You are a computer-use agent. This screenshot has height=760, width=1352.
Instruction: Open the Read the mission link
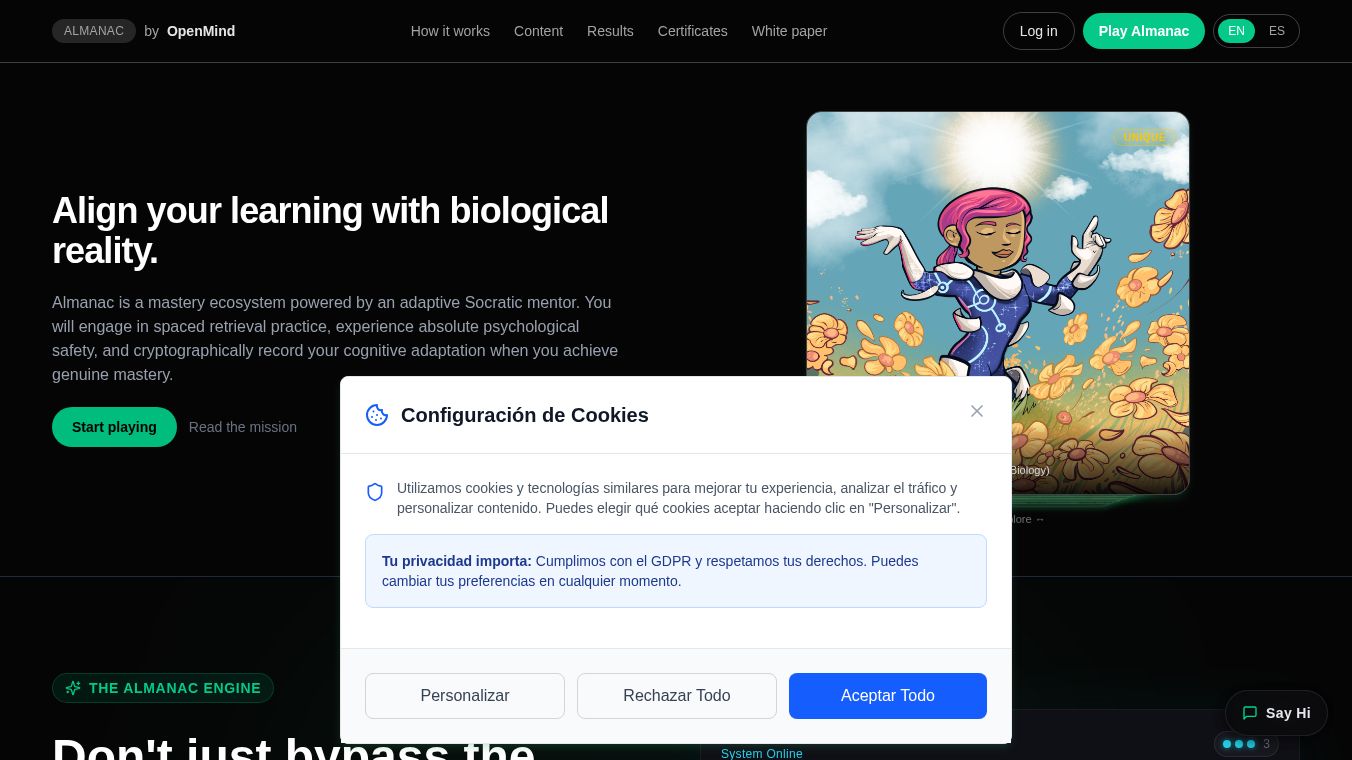[x=243, y=427]
